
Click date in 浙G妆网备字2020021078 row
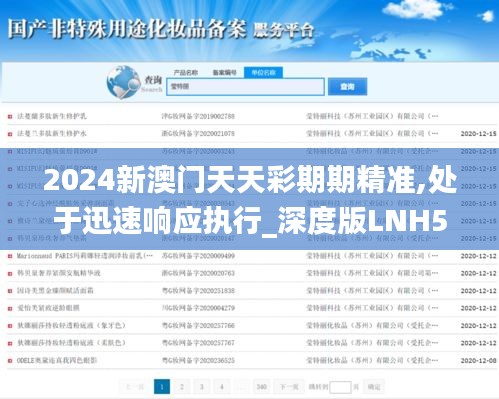478,133
